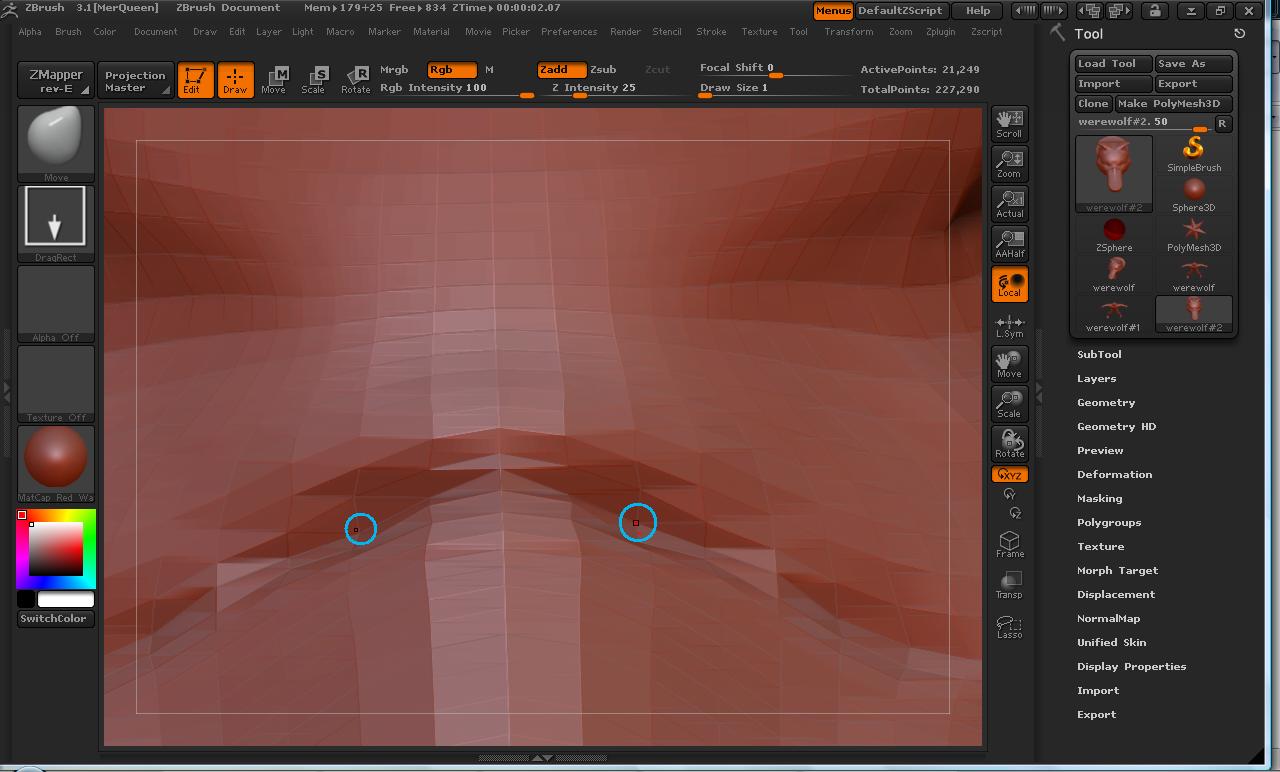Click the Scale icon on the right shelf
The width and height of the screenshot is (1280, 772).
click(1009, 404)
